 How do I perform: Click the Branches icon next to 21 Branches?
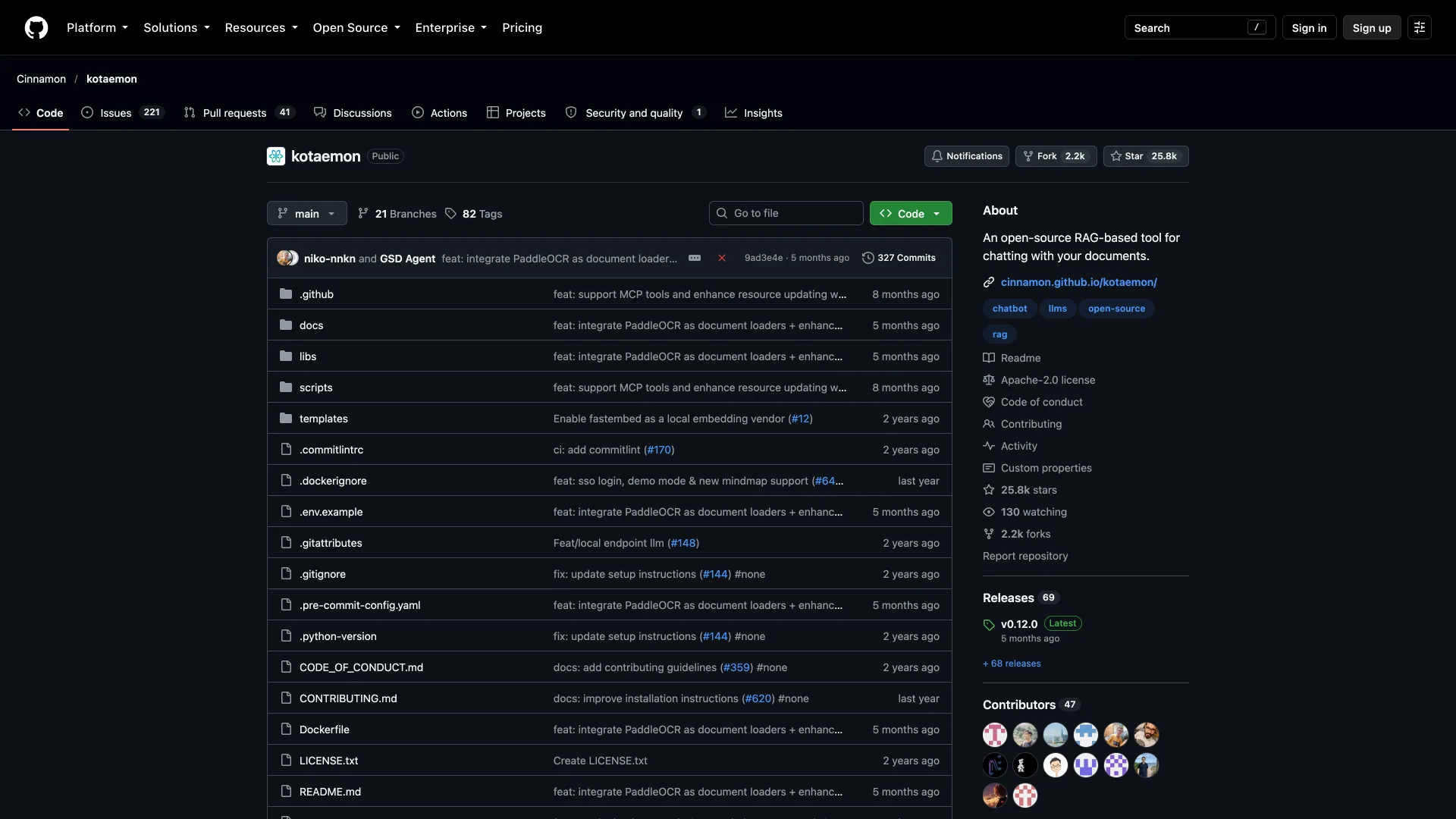(363, 214)
